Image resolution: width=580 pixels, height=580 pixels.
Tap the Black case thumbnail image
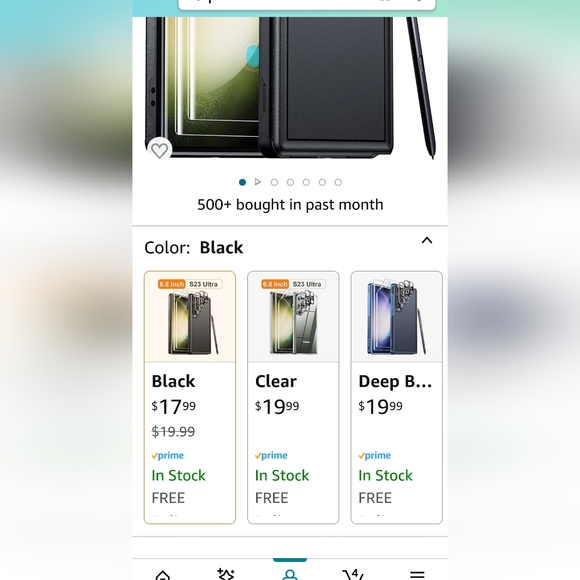pos(190,317)
